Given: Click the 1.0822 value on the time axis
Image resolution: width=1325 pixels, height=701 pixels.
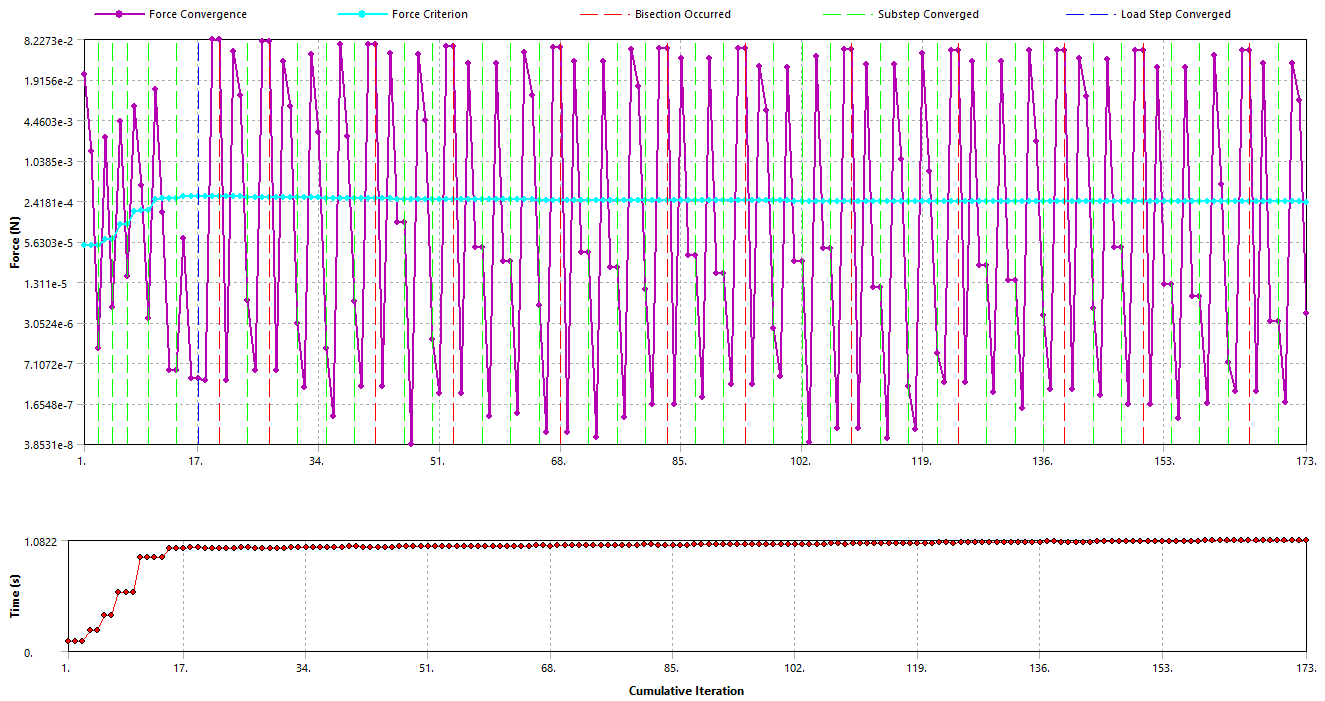Looking at the screenshot, I should (42, 541).
